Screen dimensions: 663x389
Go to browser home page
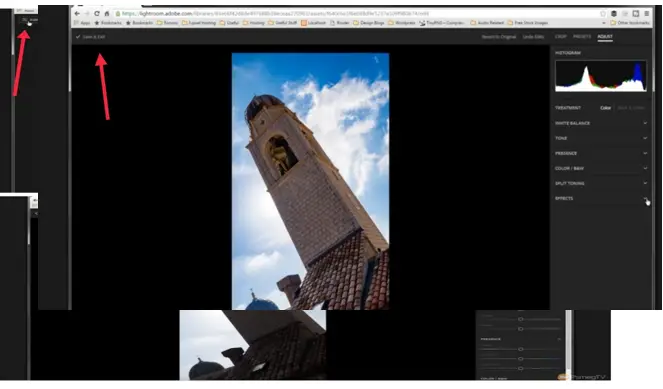coord(107,14)
